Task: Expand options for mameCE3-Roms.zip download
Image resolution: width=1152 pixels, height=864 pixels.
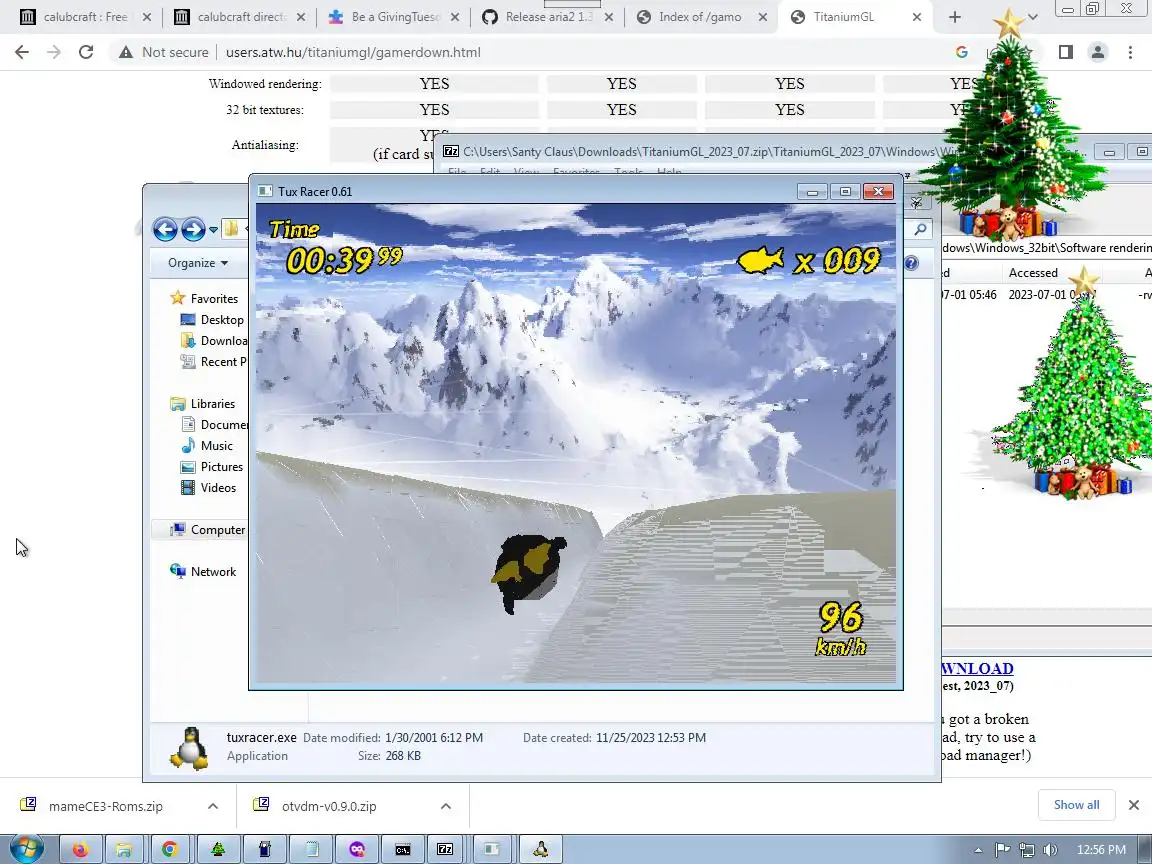Action: pos(213,806)
